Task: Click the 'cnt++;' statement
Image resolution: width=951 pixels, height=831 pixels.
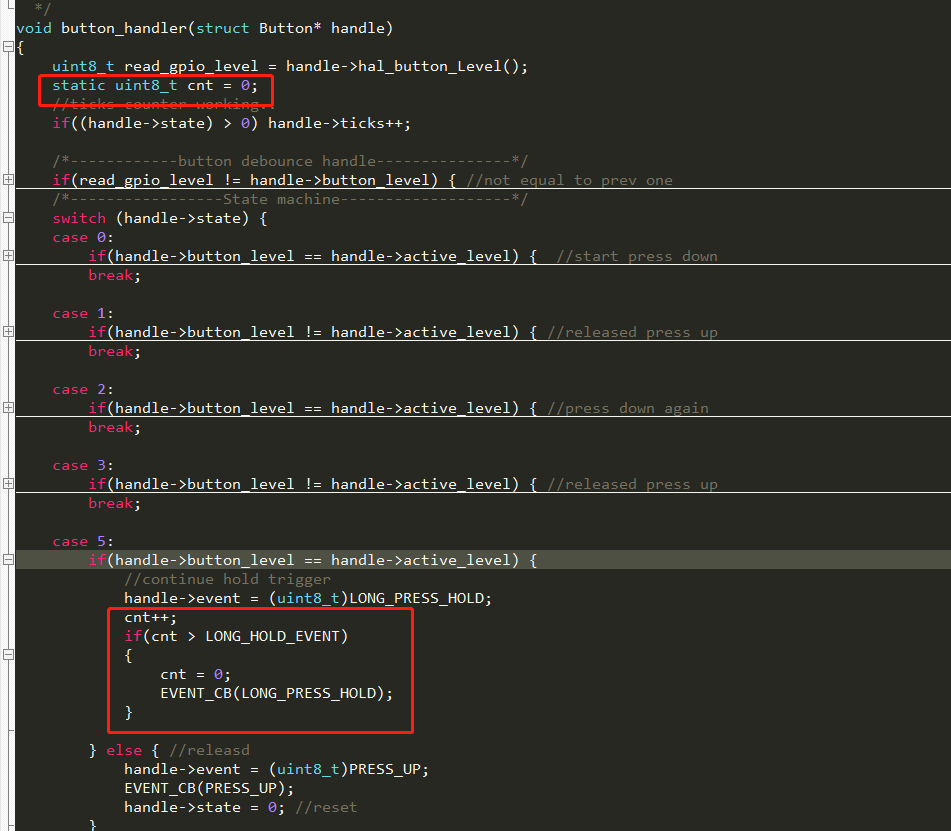Action: (x=150, y=617)
